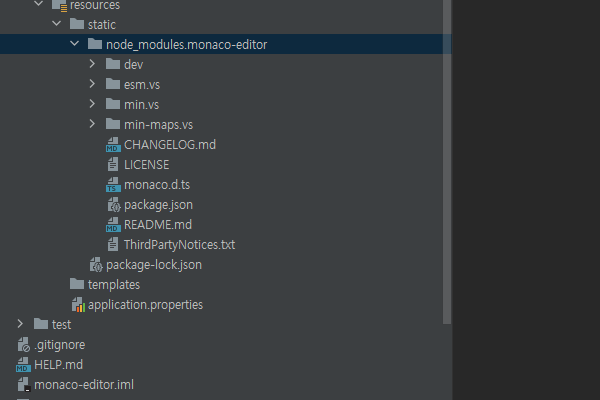Viewport: 600px width, 400px height.
Task: Click the templates folder icon
Action: point(77,284)
